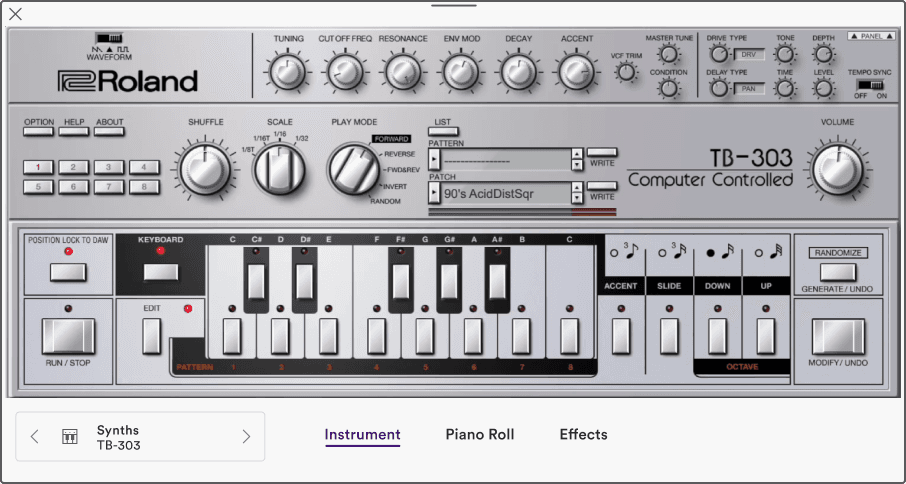906x484 pixels.
Task: Click the DRV drive type display
Action: pyautogui.click(x=749, y=55)
